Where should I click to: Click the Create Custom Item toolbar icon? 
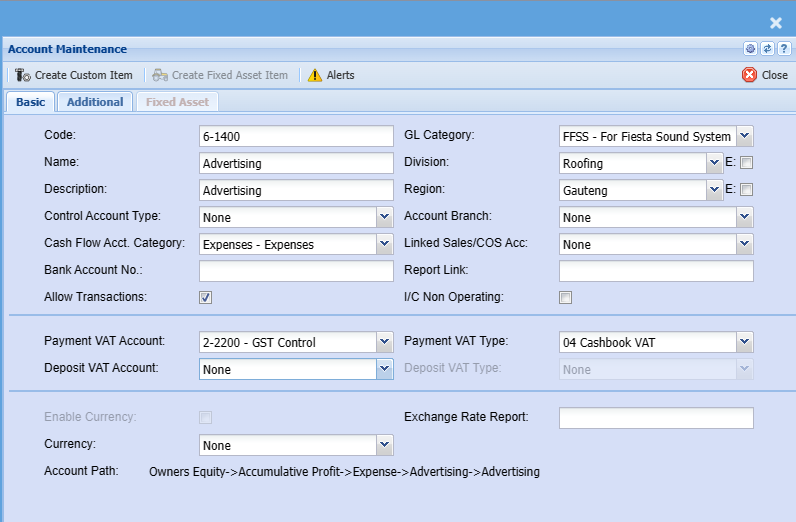click(x=22, y=75)
